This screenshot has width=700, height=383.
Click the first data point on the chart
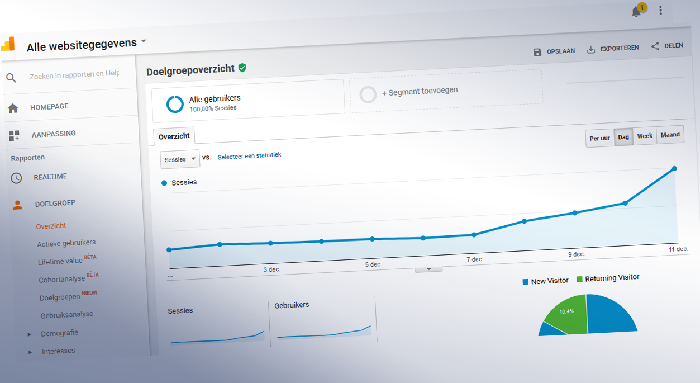[169, 250]
